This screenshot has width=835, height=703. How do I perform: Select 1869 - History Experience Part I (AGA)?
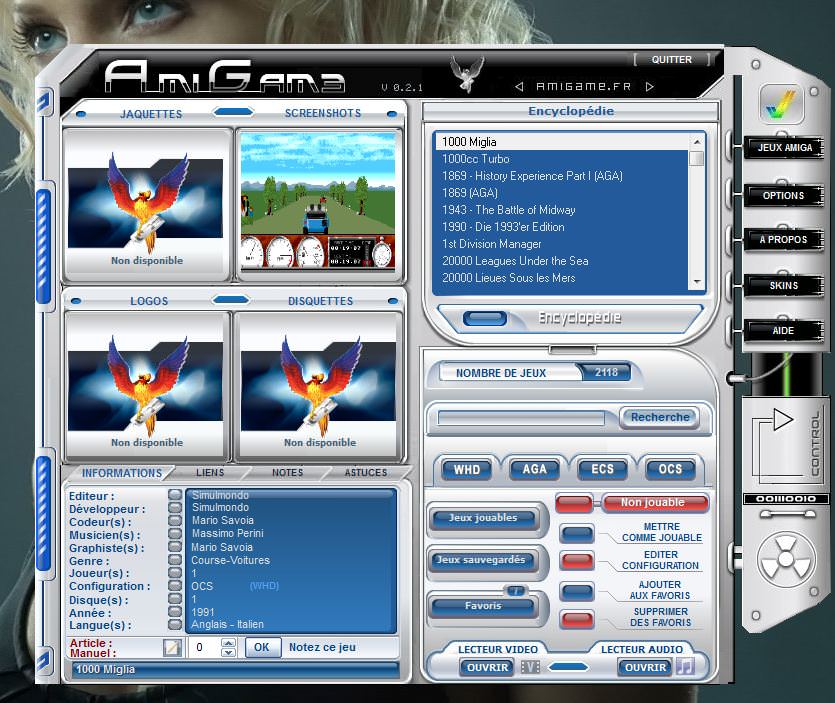(x=562, y=176)
